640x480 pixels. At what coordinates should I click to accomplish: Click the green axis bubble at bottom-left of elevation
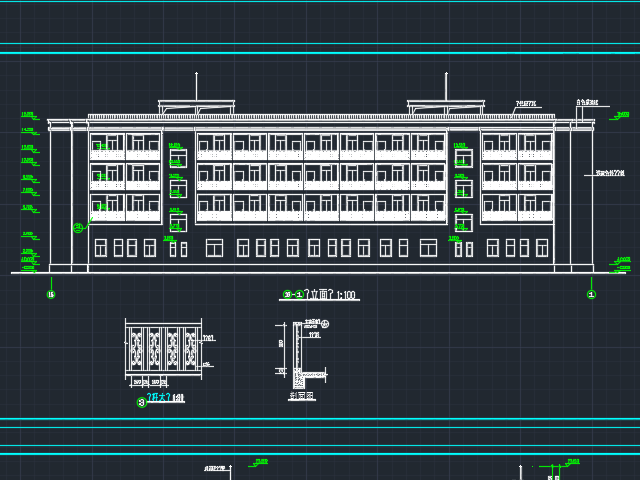(x=51, y=295)
